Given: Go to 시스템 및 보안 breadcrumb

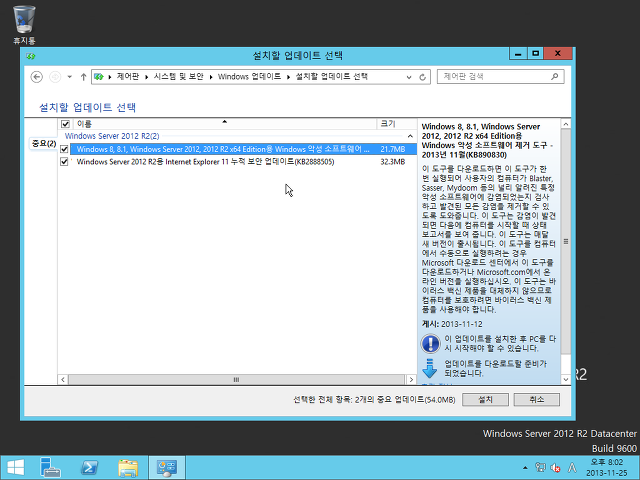Looking at the screenshot, I should tap(178, 76).
